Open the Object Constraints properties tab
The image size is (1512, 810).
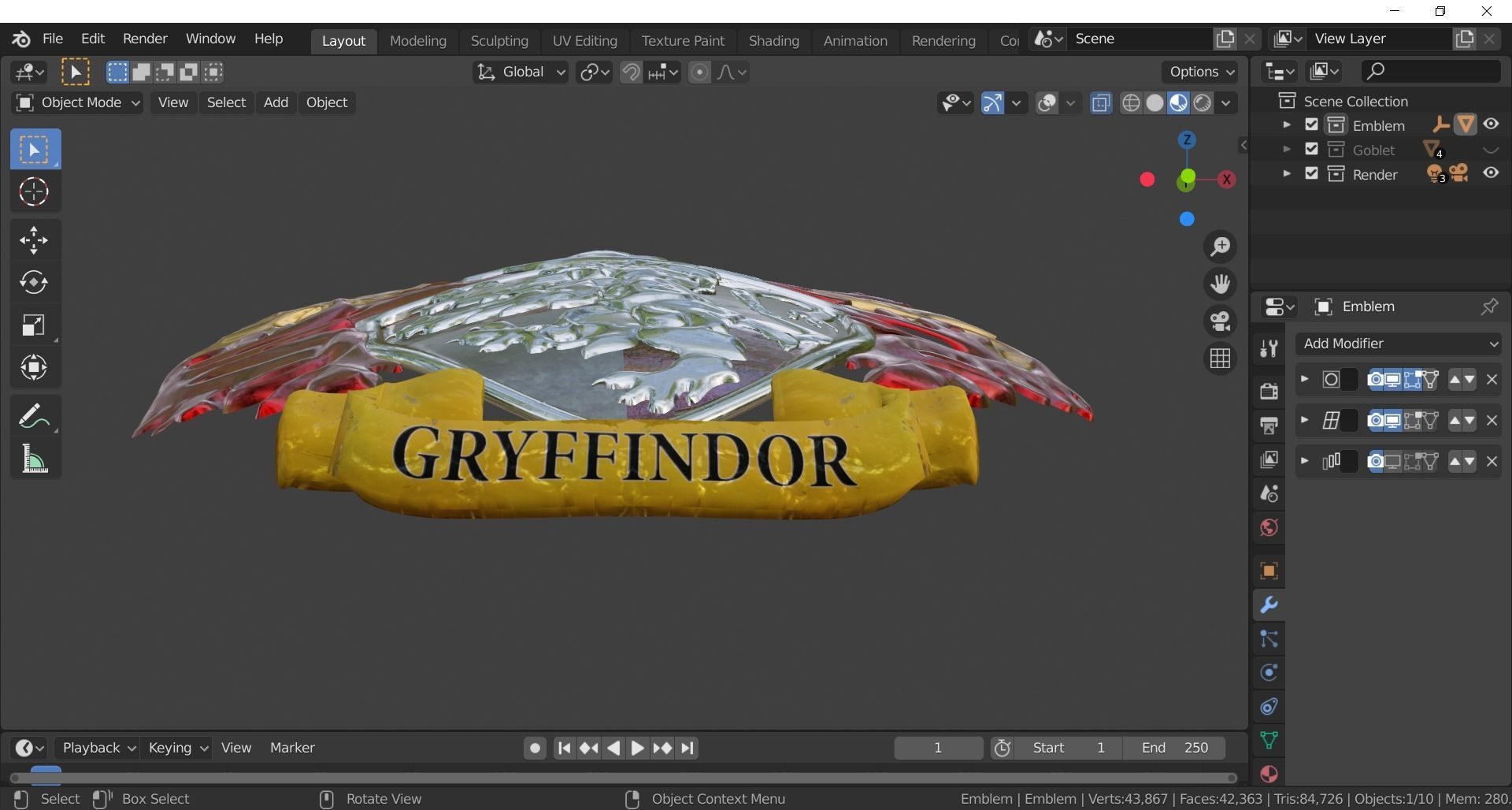pyautogui.click(x=1268, y=706)
